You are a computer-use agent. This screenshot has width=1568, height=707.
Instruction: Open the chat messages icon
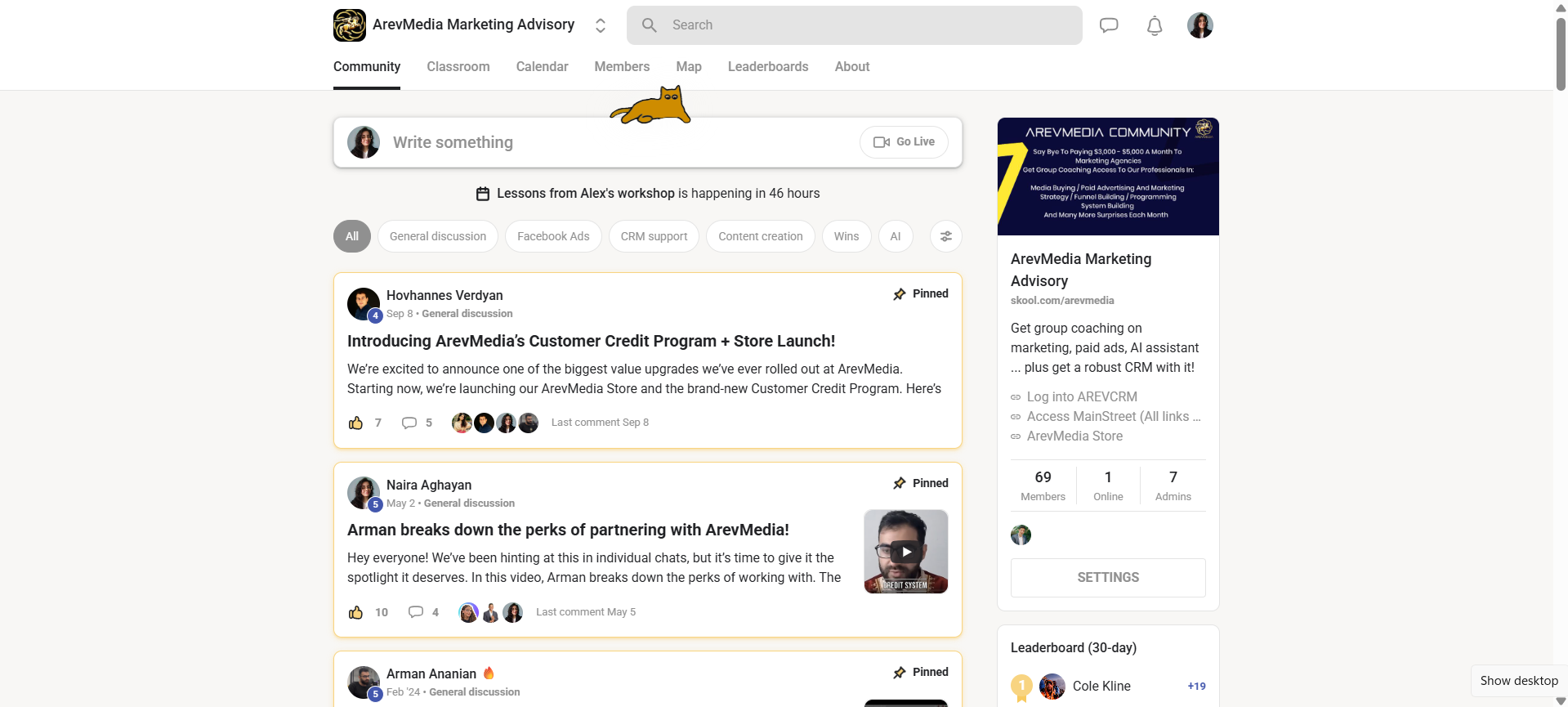(x=1109, y=25)
